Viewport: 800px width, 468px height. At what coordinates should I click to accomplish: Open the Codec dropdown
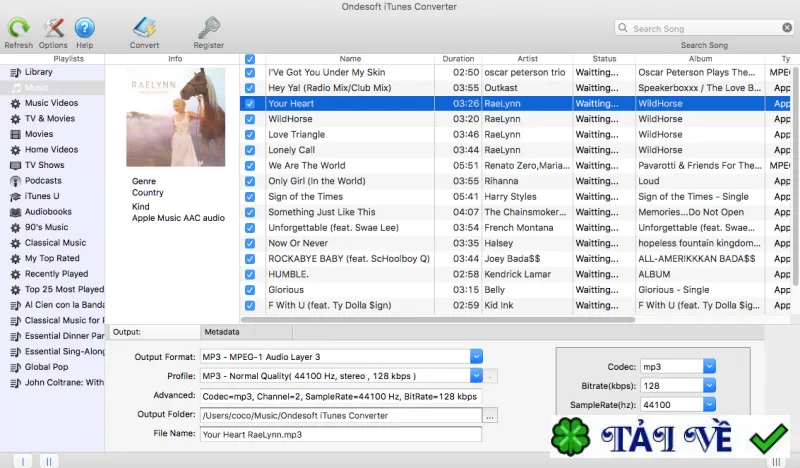[x=709, y=366]
